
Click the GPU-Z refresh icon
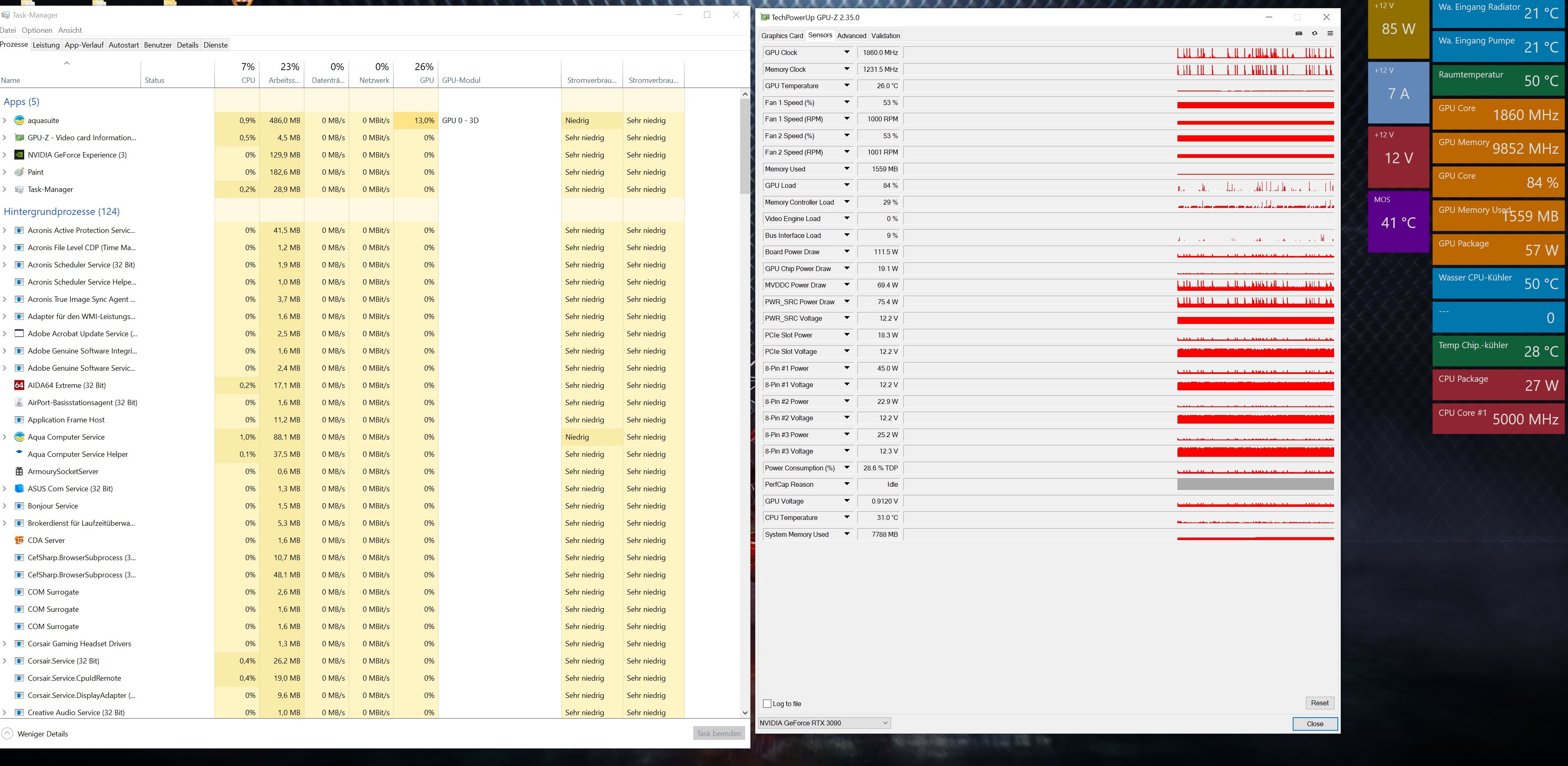point(1314,34)
